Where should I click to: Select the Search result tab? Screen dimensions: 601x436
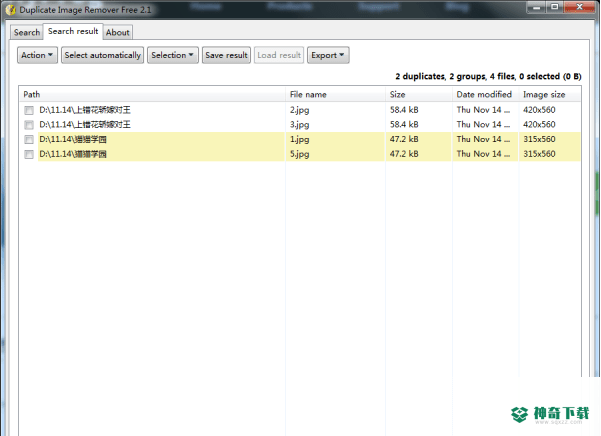[x=73, y=31]
